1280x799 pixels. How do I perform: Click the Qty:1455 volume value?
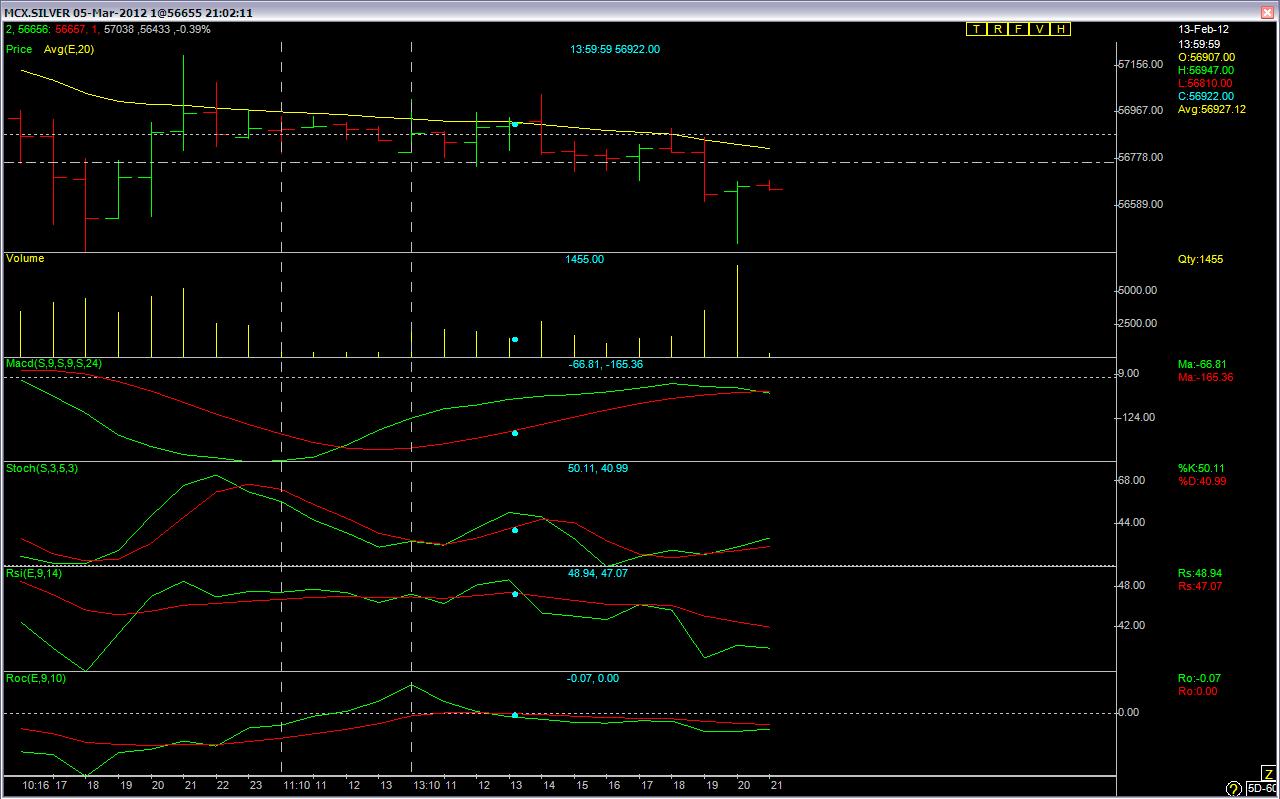pyautogui.click(x=1201, y=260)
